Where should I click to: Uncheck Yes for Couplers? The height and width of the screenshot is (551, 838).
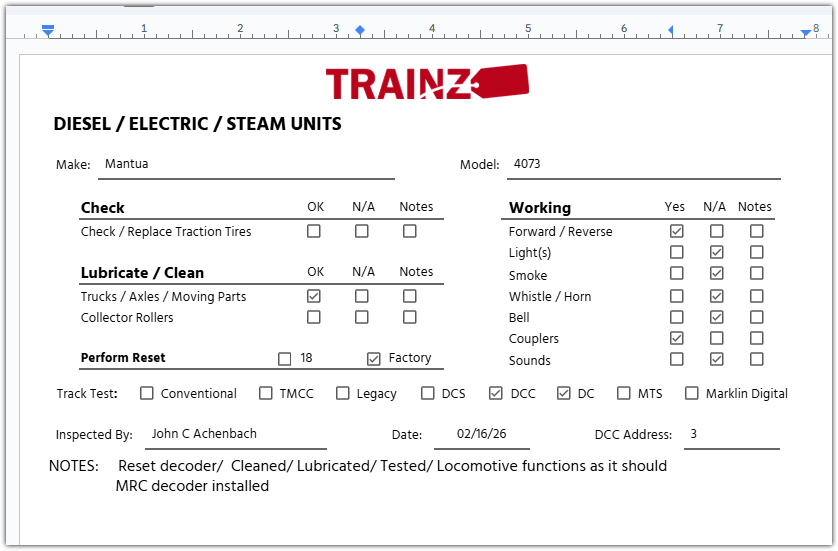677,338
